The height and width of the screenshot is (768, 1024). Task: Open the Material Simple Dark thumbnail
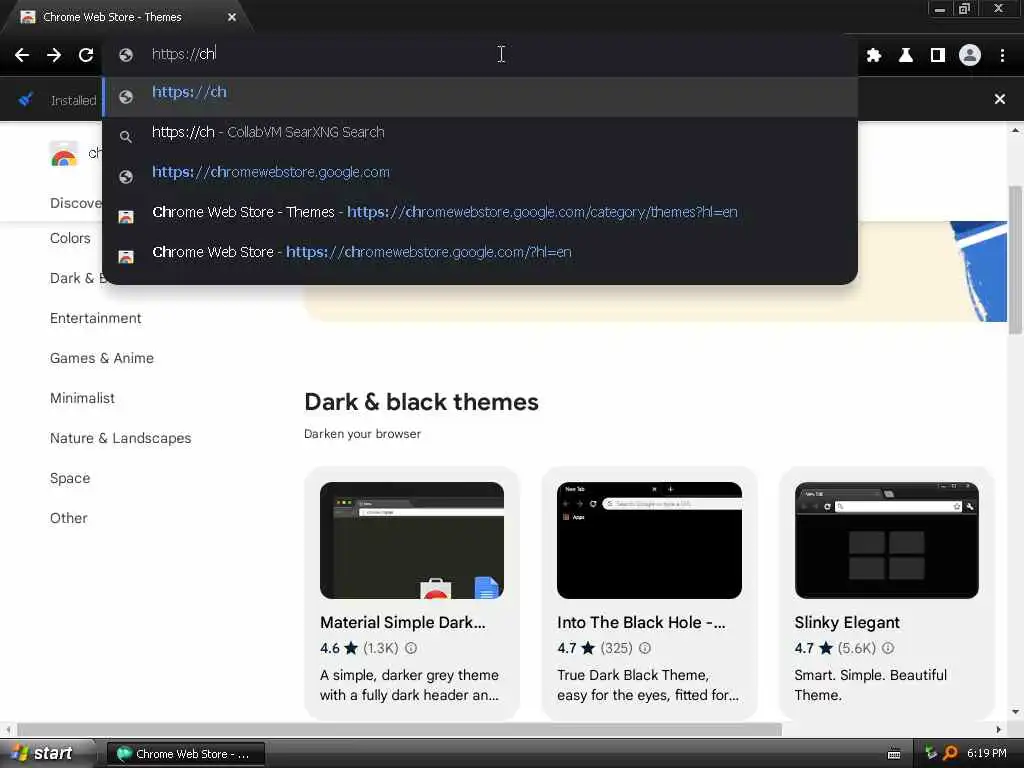pos(412,540)
